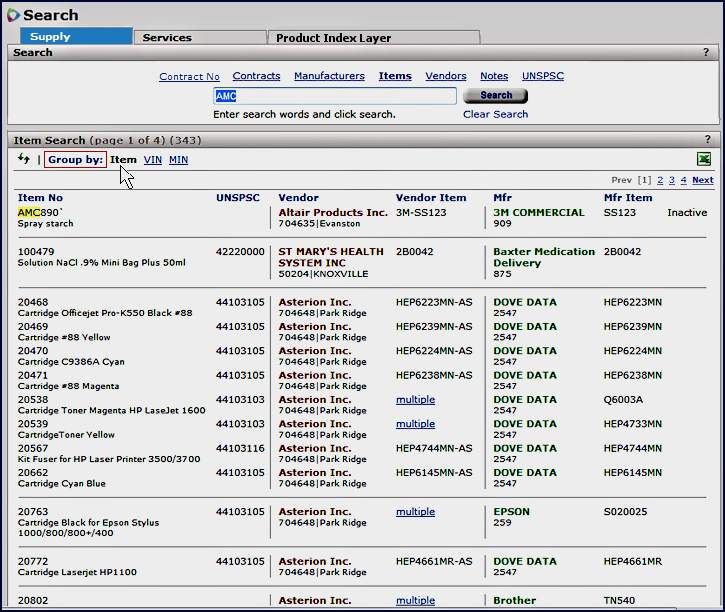Screen dimensions: 725x612
Task: Search by Contract No link
Action: 189,76
